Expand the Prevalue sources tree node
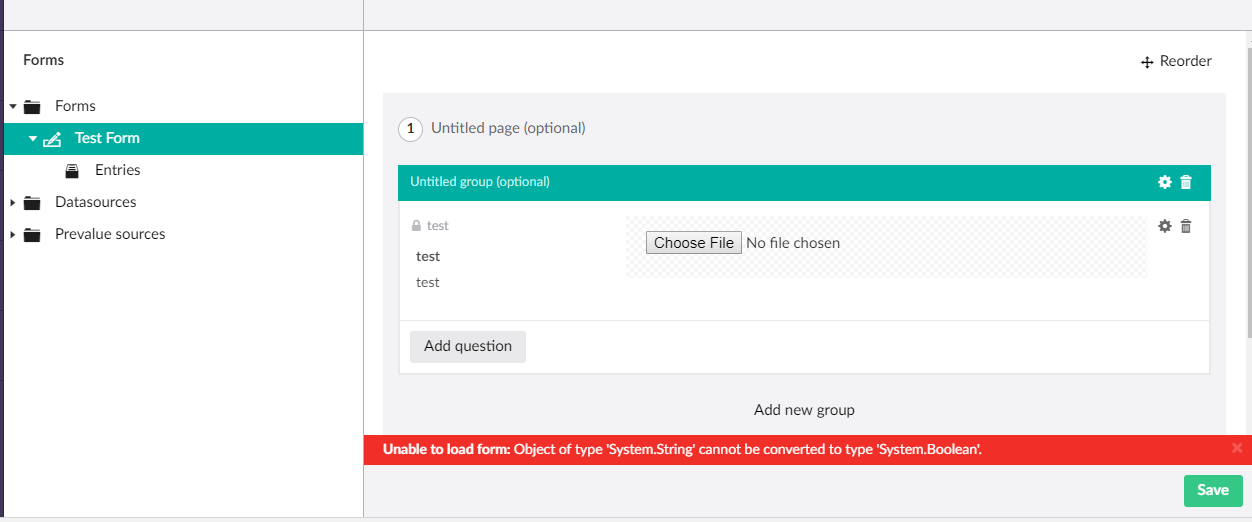Screen dimensions: 1252x522 pyautogui.click(x=13, y=235)
